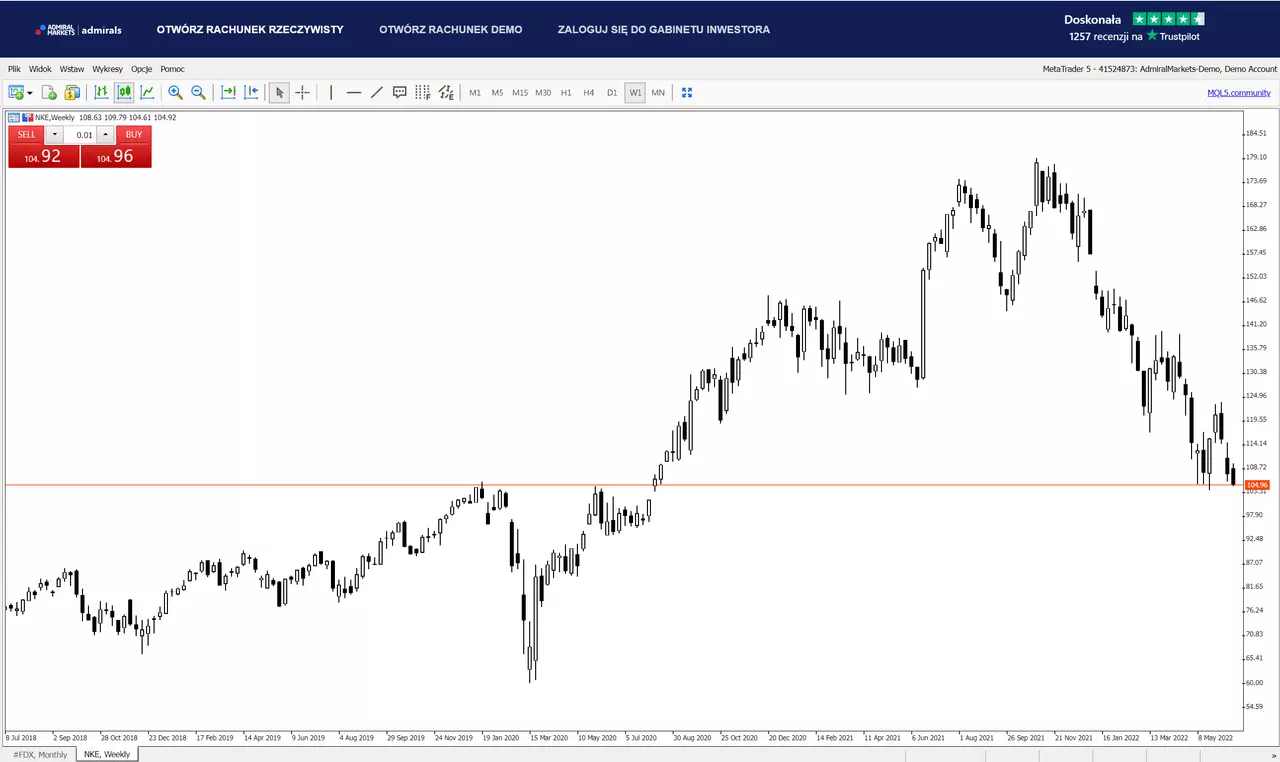Click the one-click trading panel icon
1280x762 pixels.
[14, 117]
